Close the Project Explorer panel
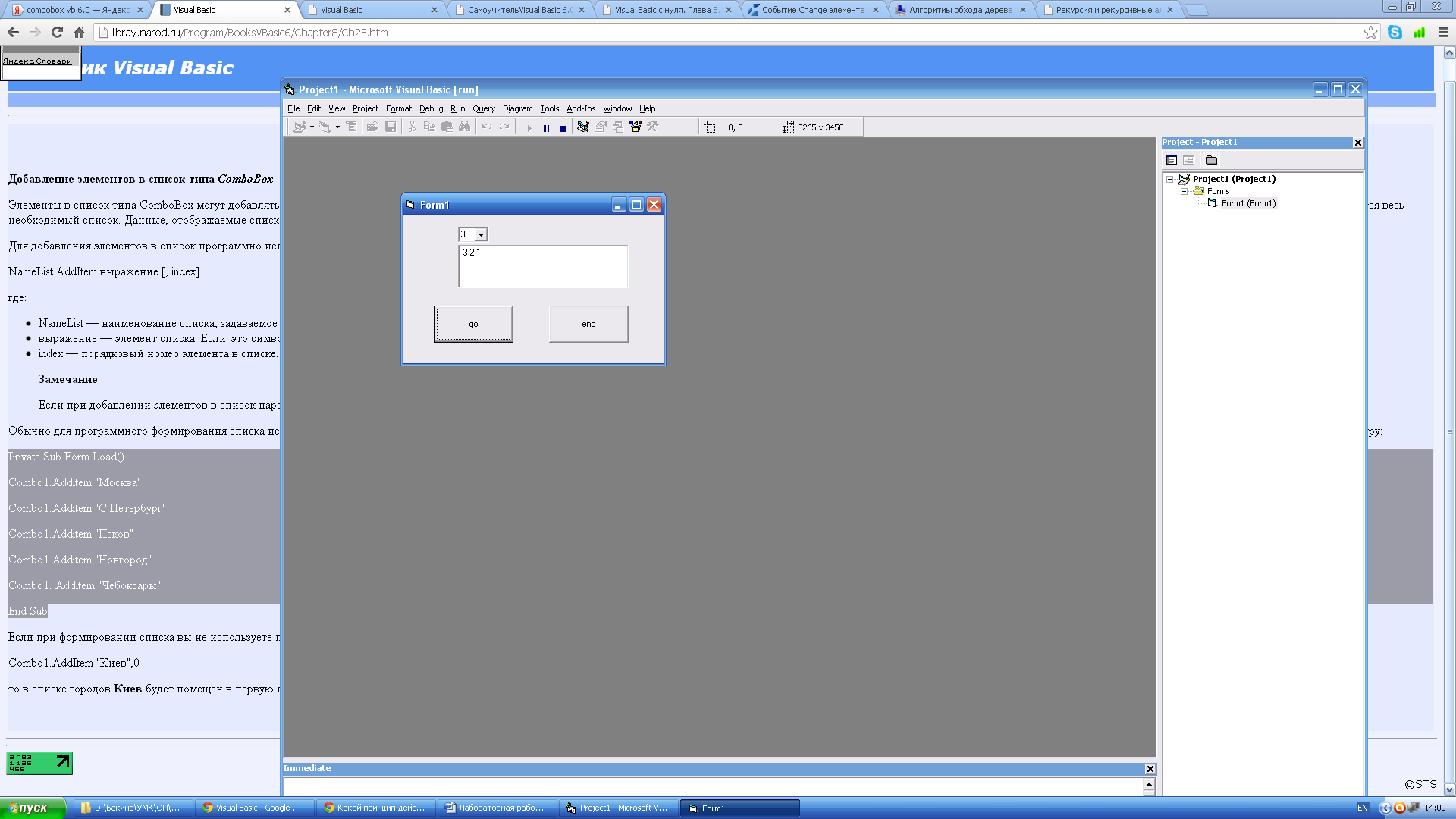Image resolution: width=1456 pixels, height=819 pixels. point(1357,143)
